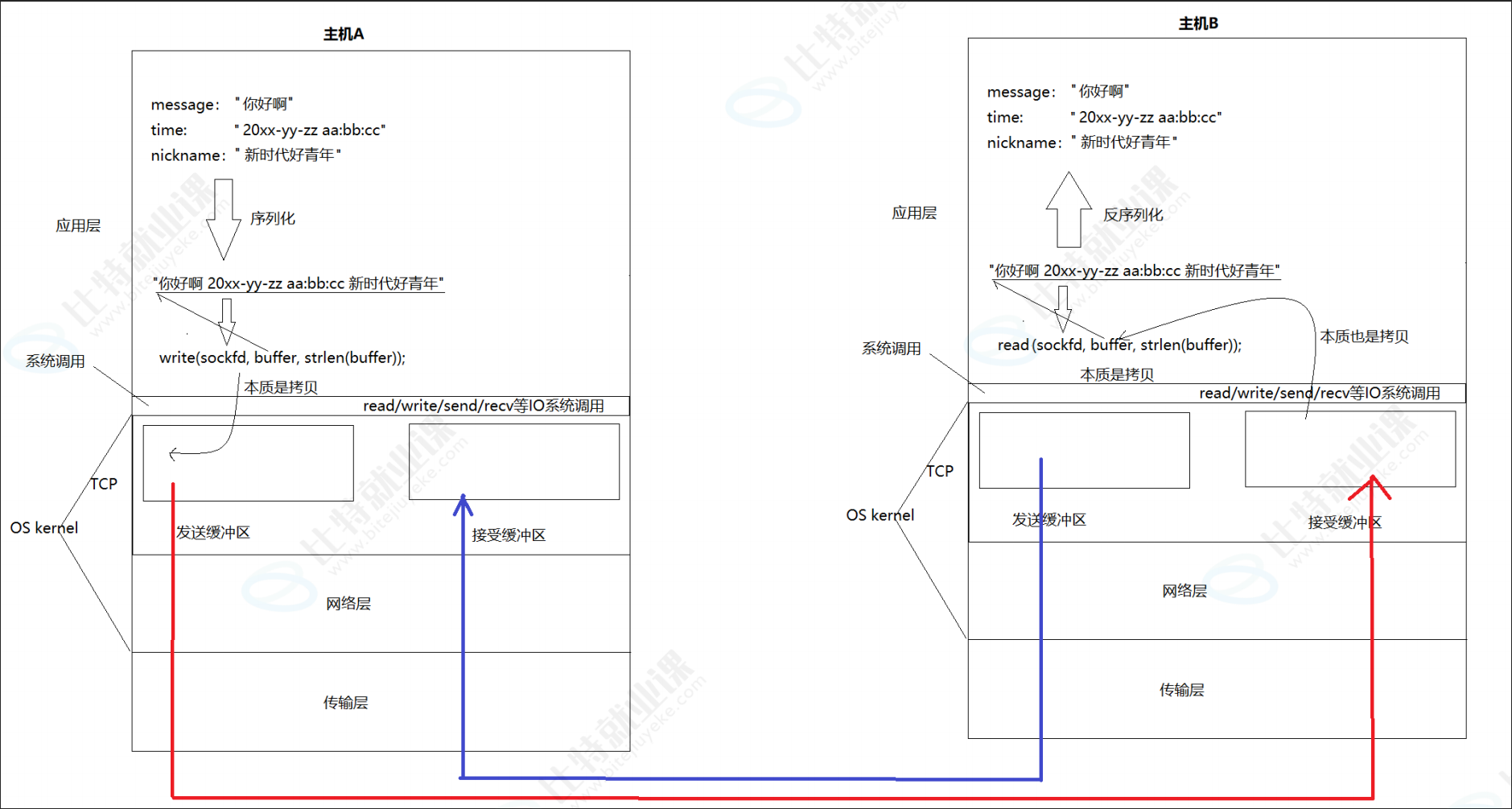Click 接受缓冲区 label in 主机B
Image resolution: width=1512 pixels, height=809 pixels.
coord(1345,522)
